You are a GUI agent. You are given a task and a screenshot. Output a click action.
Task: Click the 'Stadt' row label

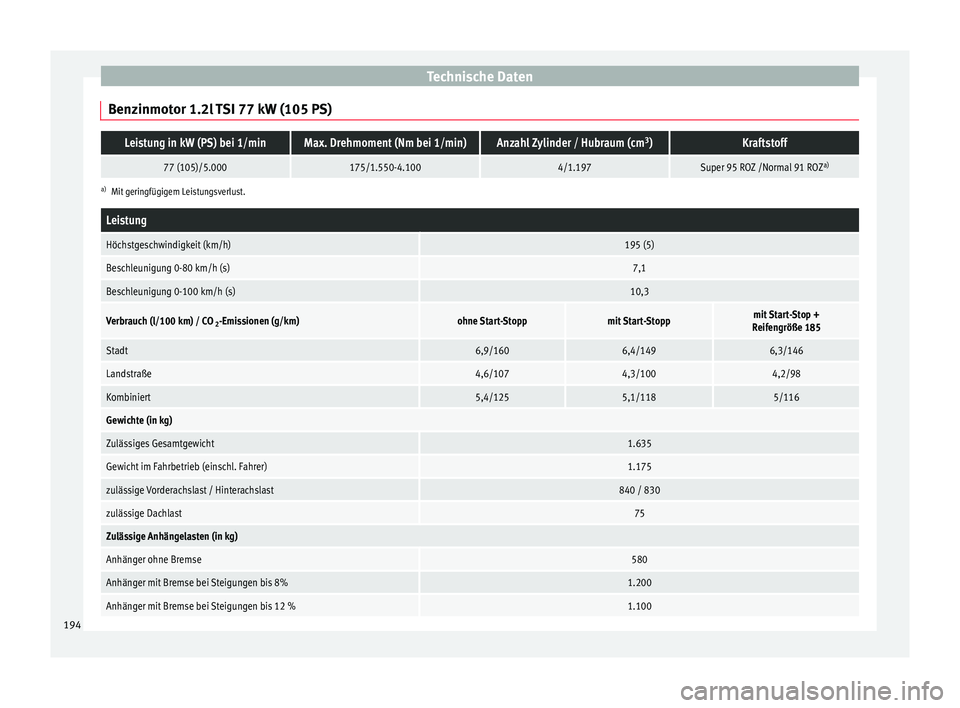tap(117, 350)
